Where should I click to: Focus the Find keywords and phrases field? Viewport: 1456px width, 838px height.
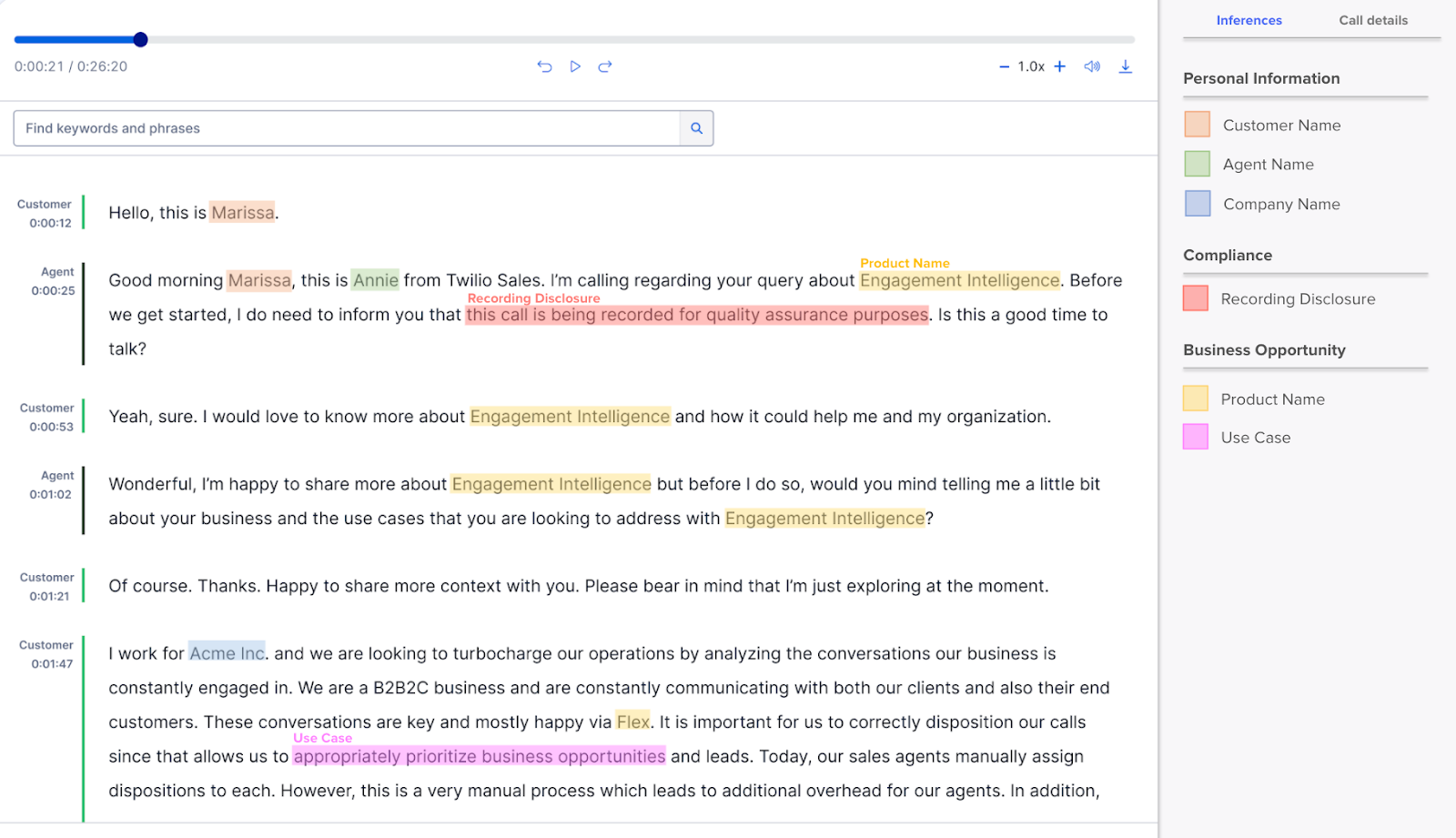point(347,128)
